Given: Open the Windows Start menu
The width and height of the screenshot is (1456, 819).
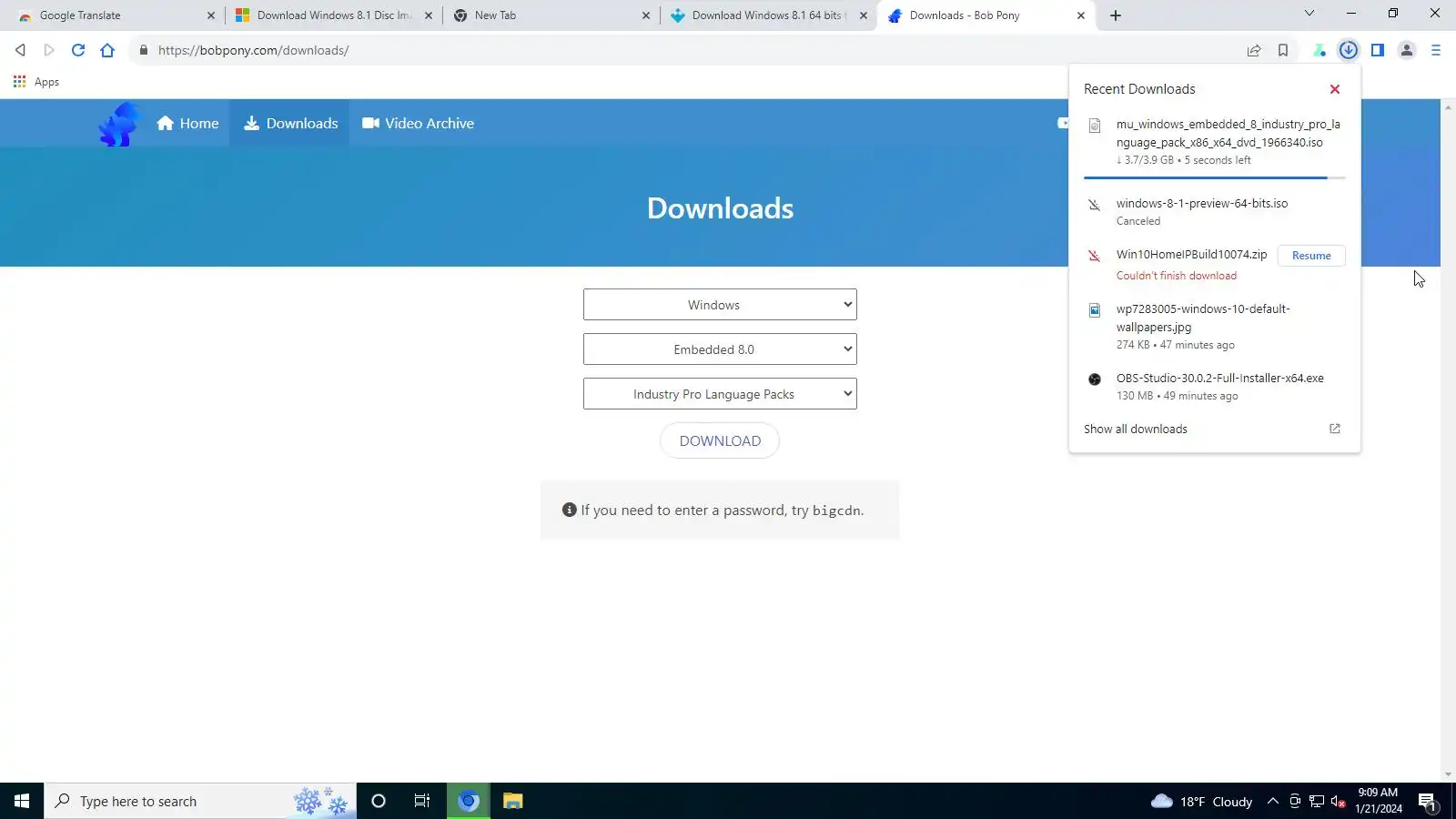Looking at the screenshot, I should click(22, 801).
